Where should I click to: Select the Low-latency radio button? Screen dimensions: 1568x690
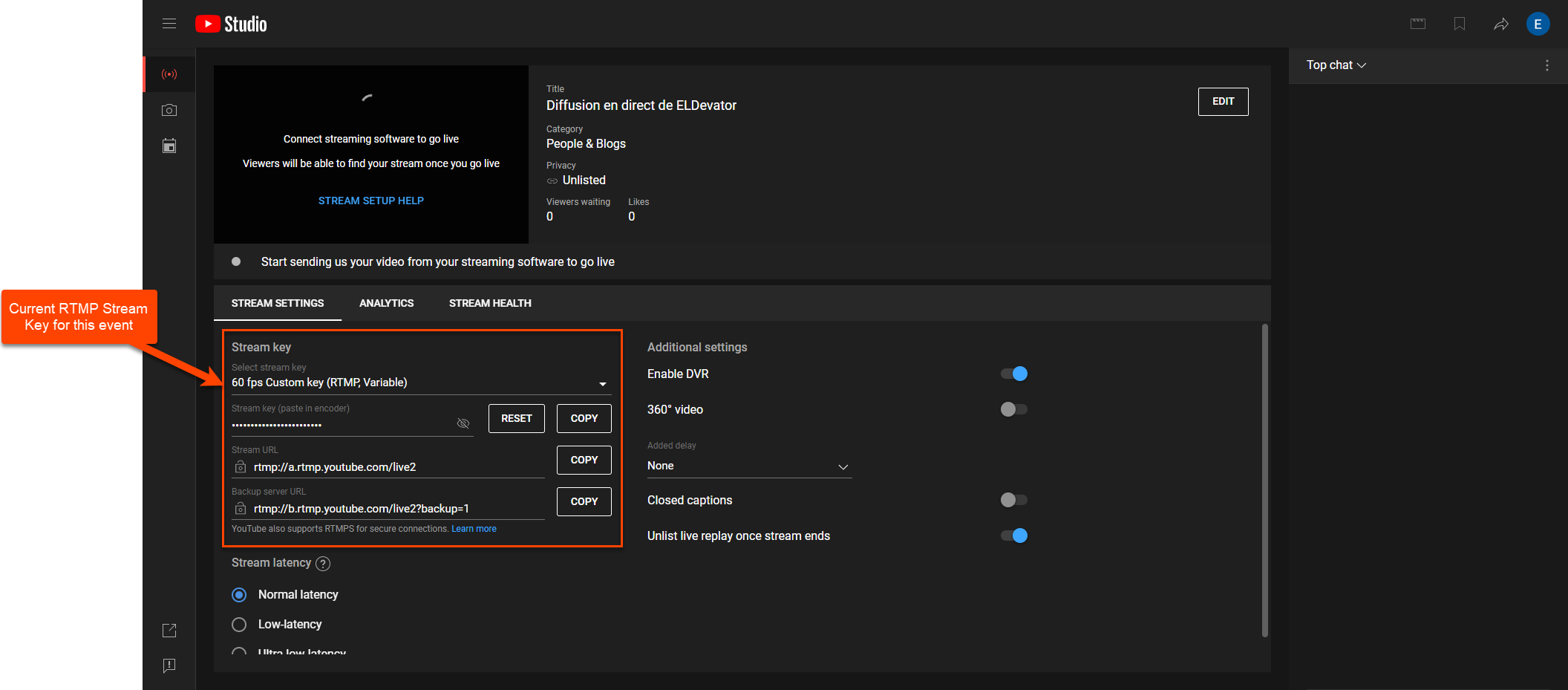(x=239, y=625)
